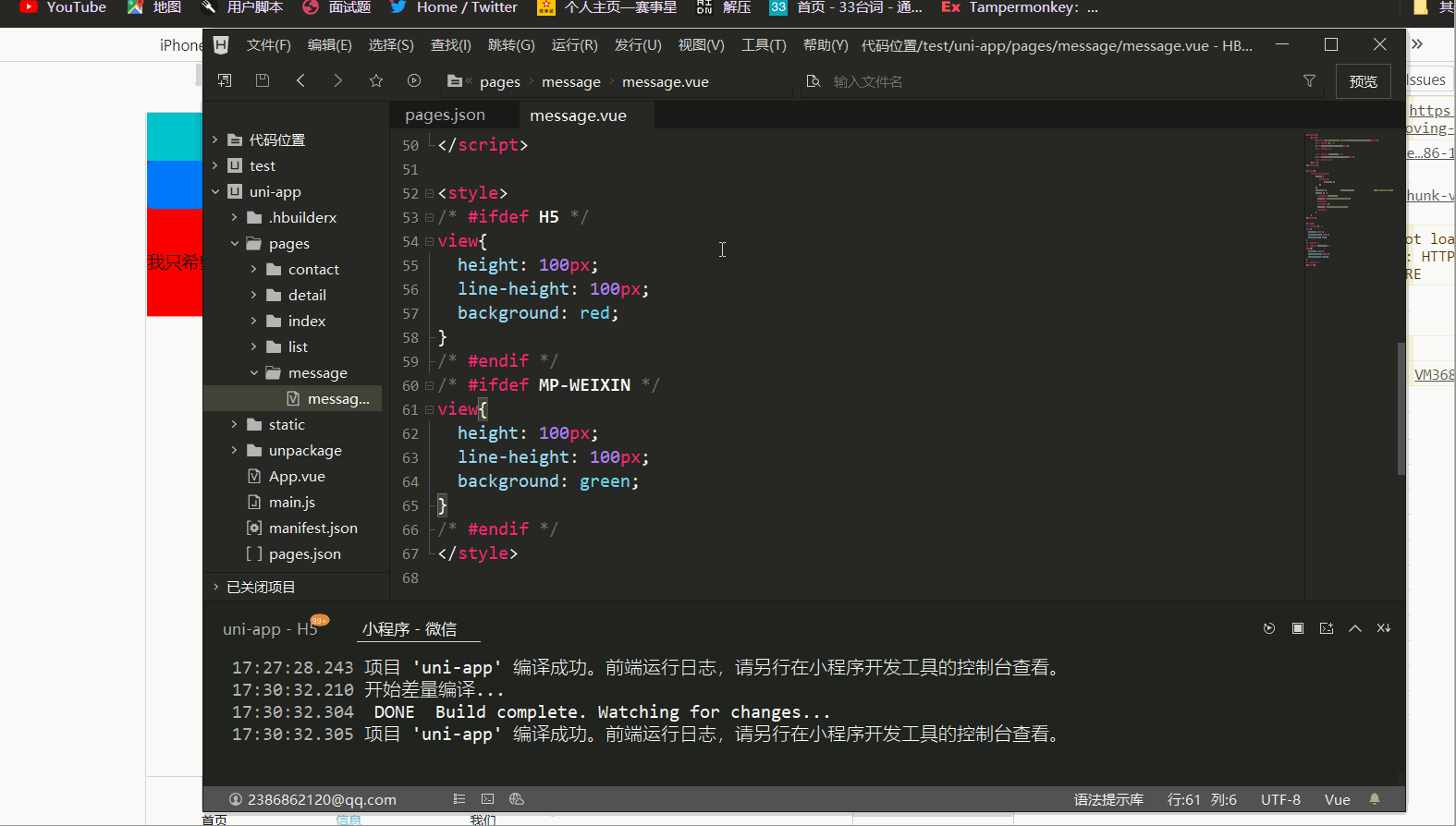This screenshot has height=826, width=1456.
Task: Click the save file icon
Action: pos(263,80)
